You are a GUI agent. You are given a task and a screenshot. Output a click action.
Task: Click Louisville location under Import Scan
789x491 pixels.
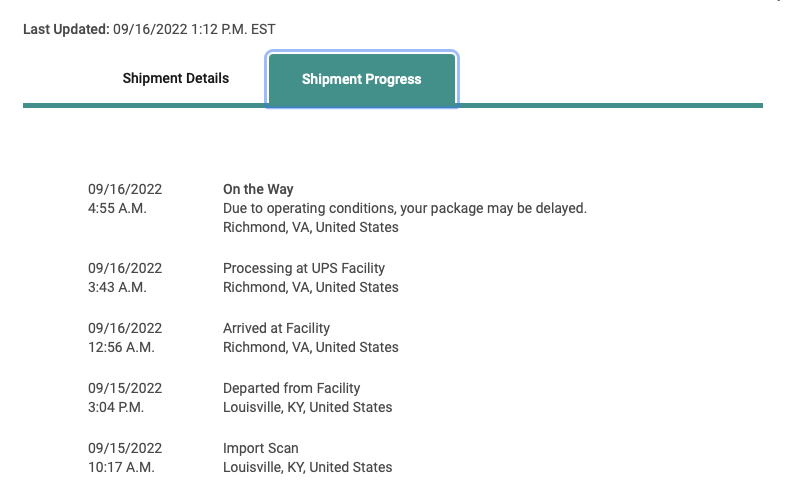pos(307,467)
